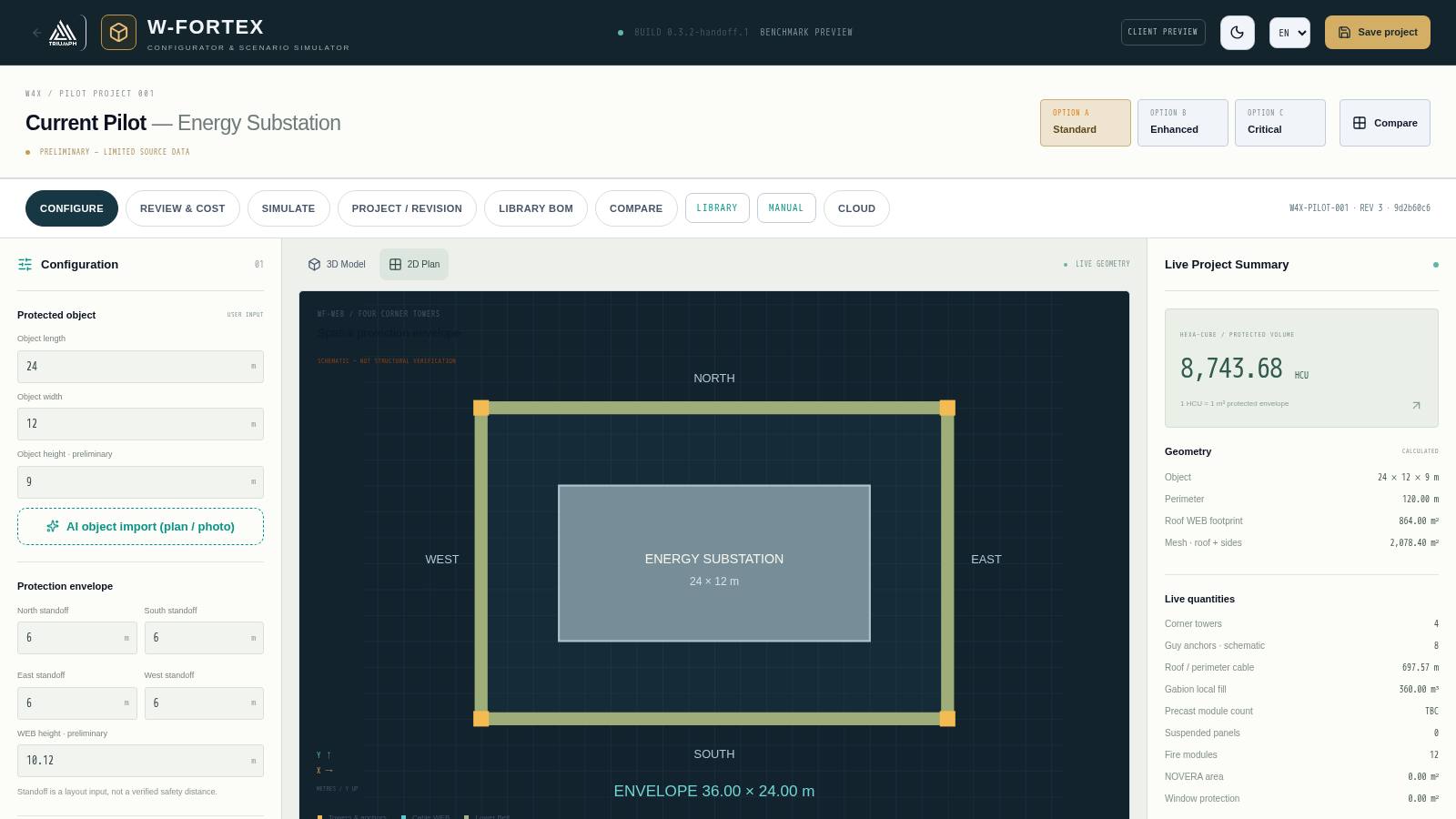
Task: Go to the Simulate tab
Action: click(288, 208)
